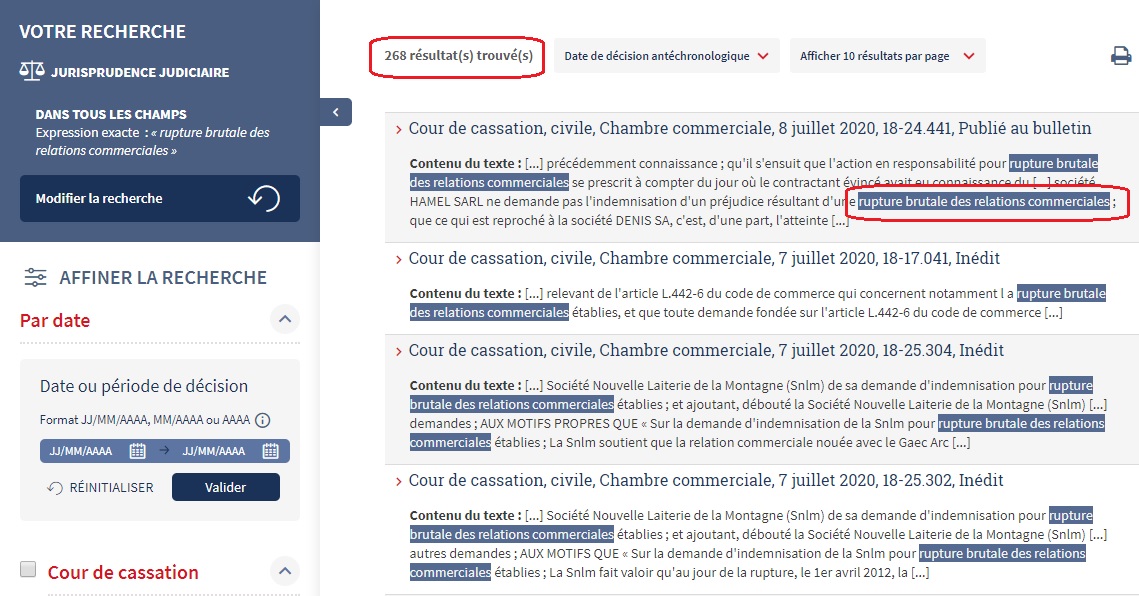Open decision 8 juillet 2020, 18-24.441
The width and height of the screenshot is (1139, 596).
tap(750, 128)
